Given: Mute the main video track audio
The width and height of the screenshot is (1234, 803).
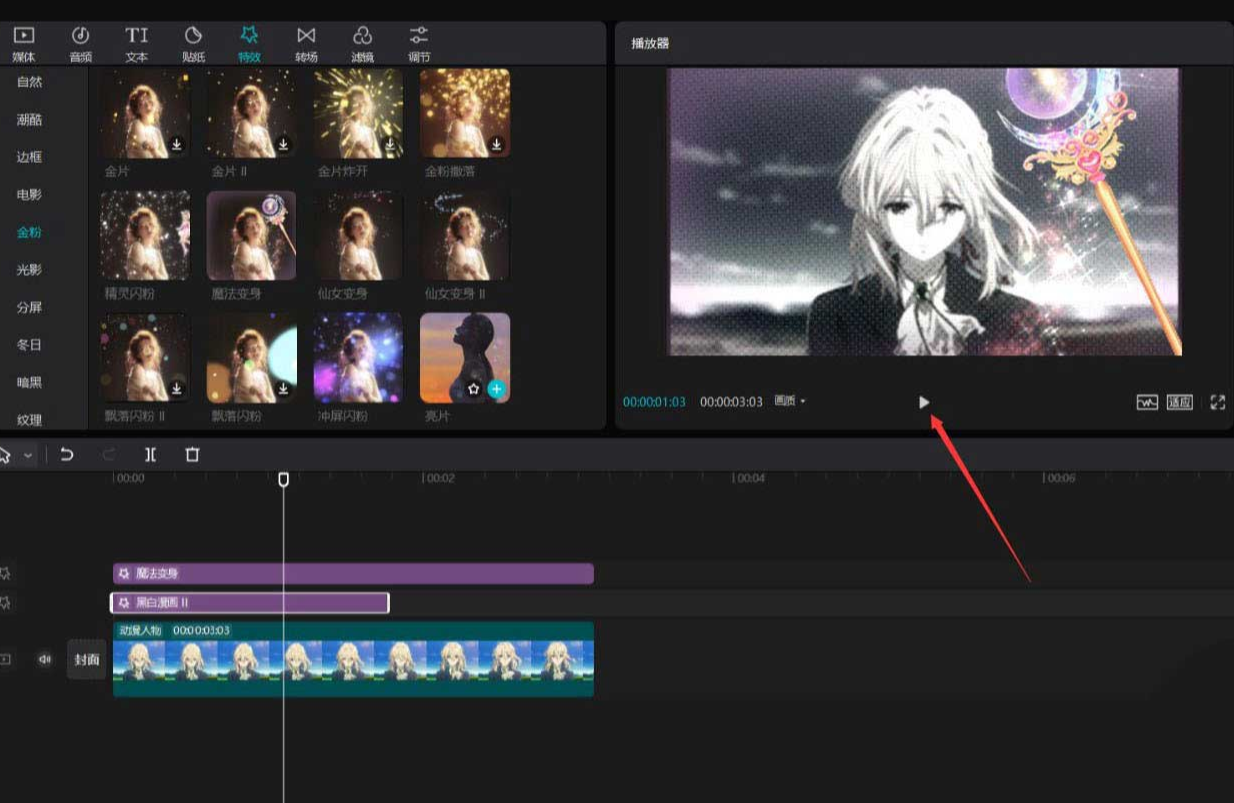Looking at the screenshot, I should pyautogui.click(x=45, y=660).
